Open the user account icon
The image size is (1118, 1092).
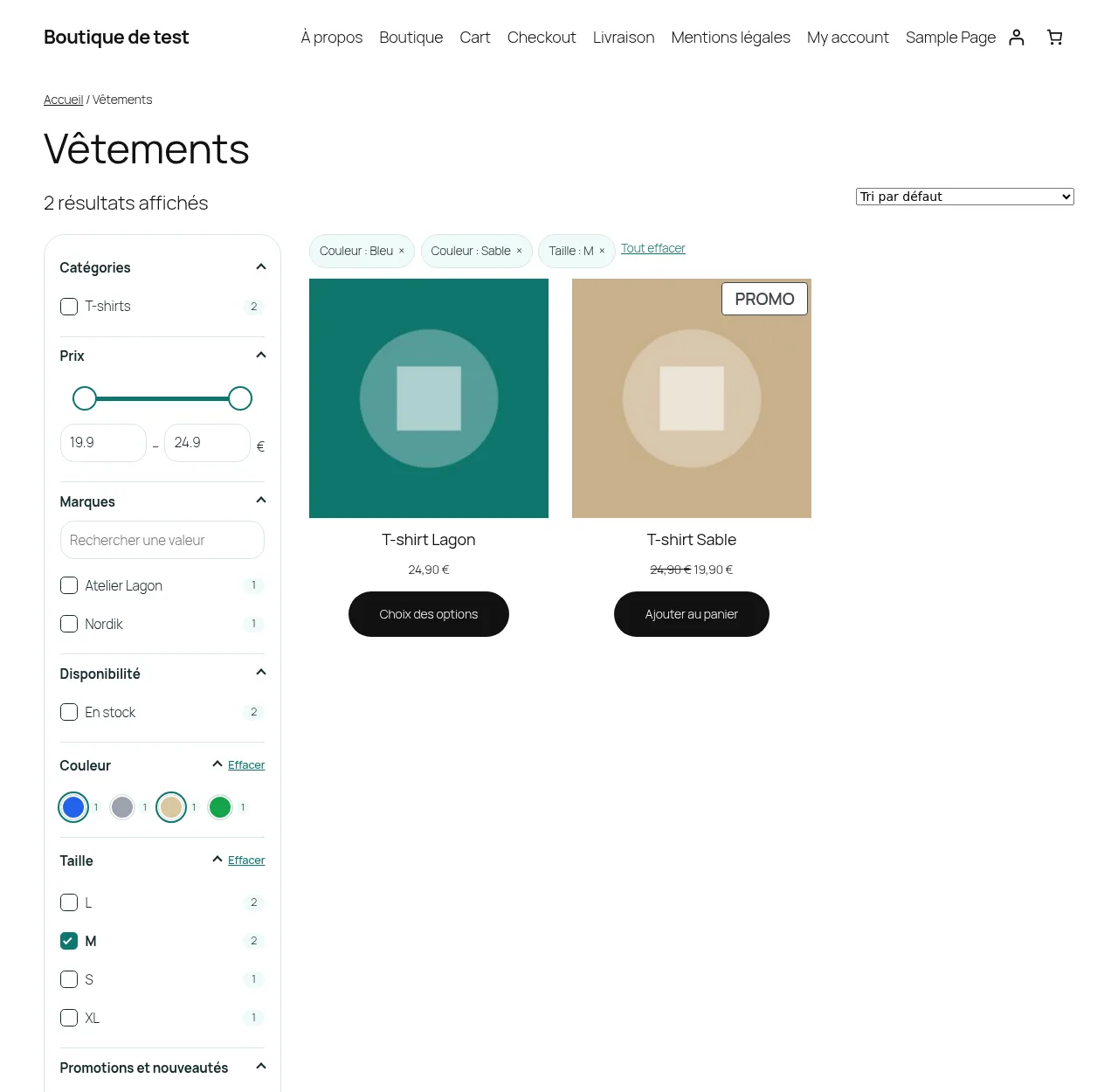click(1017, 38)
